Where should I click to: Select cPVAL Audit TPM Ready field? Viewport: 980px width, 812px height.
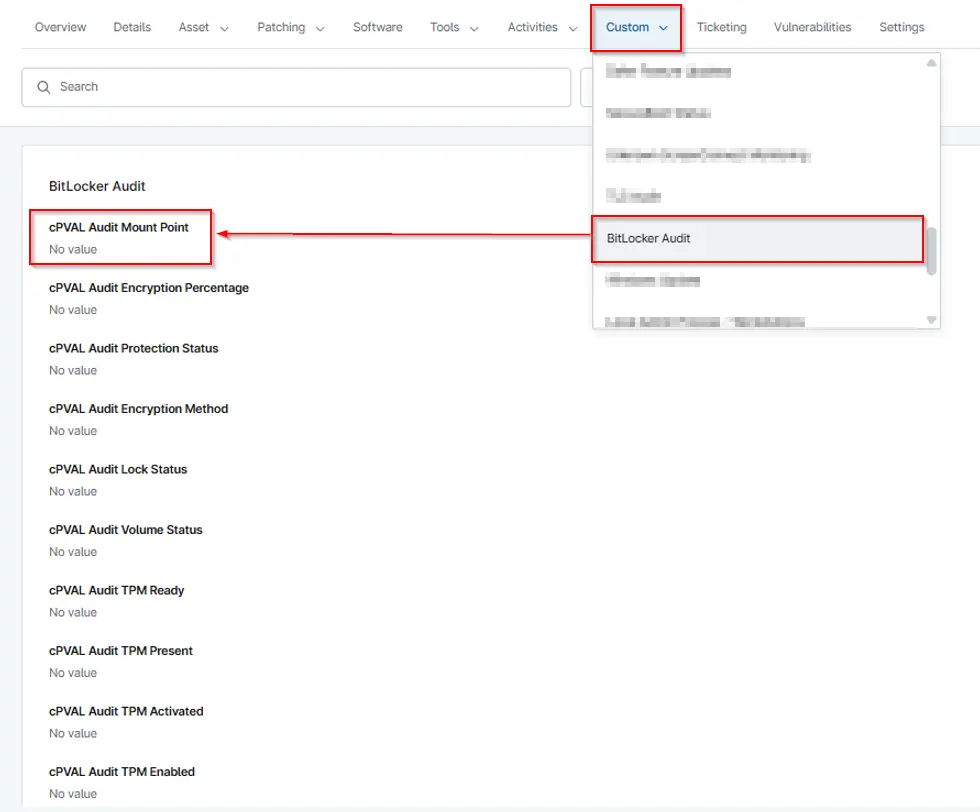pyautogui.click(x=117, y=590)
